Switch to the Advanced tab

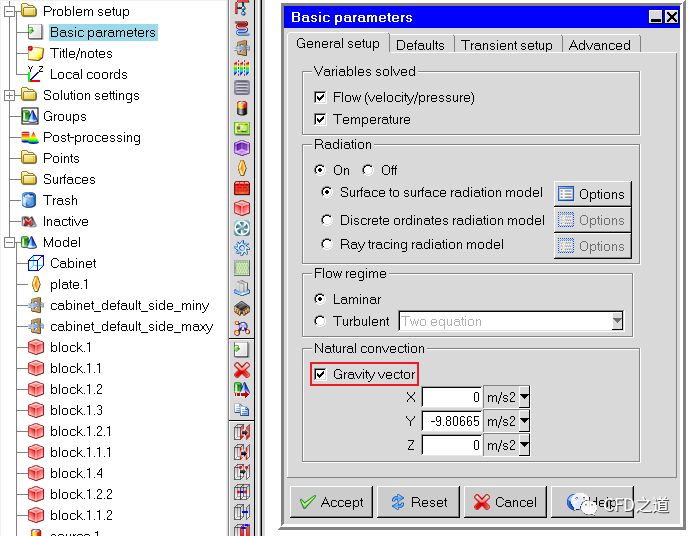coord(599,45)
